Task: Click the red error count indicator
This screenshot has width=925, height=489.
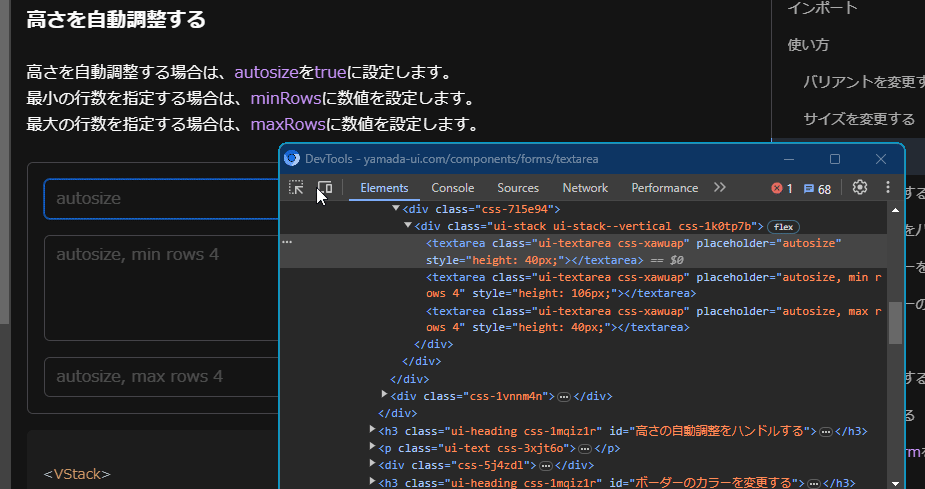Action: pyautogui.click(x=782, y=189)
